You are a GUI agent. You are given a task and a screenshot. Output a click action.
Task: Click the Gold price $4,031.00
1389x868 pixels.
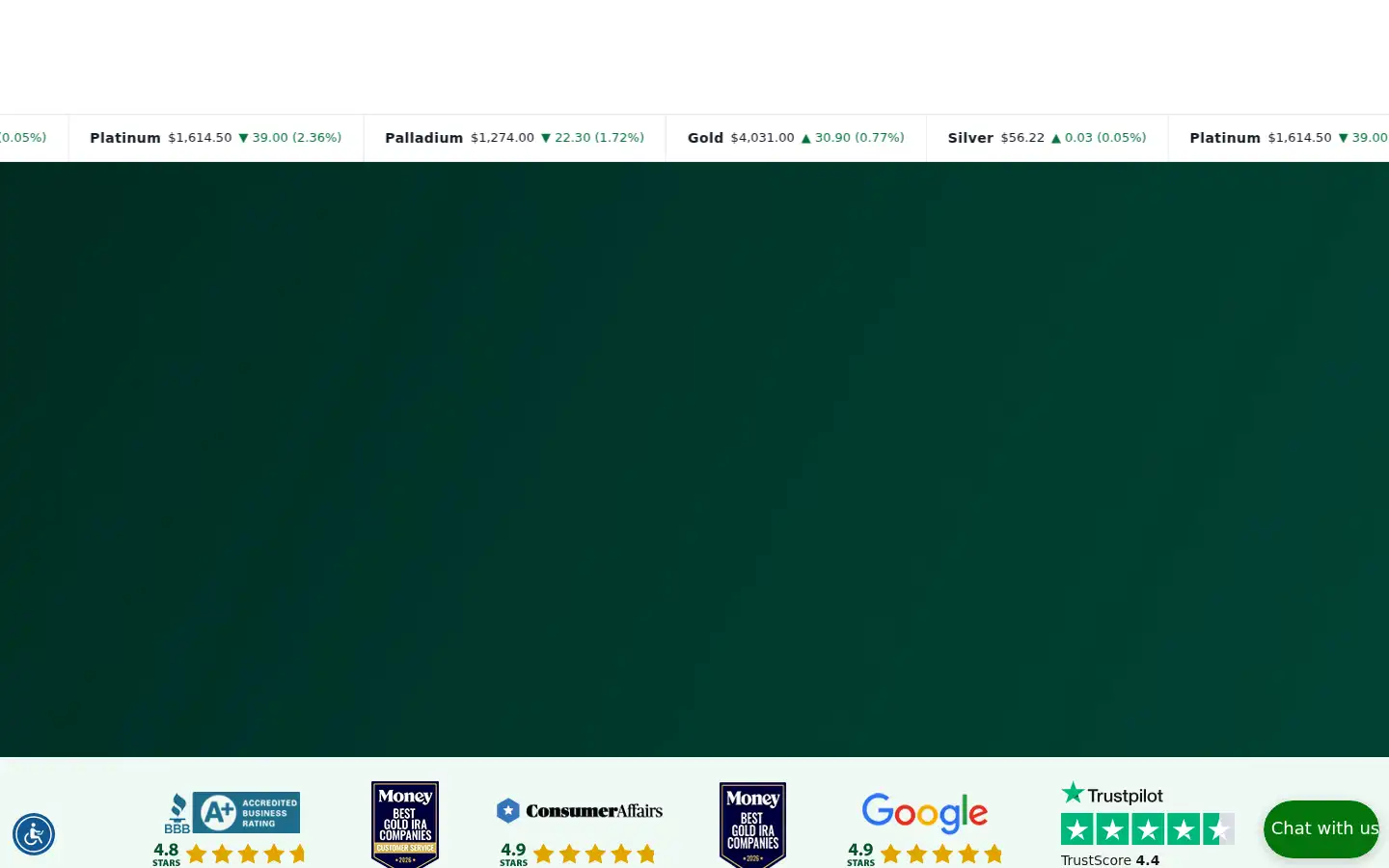click(762, 138)
